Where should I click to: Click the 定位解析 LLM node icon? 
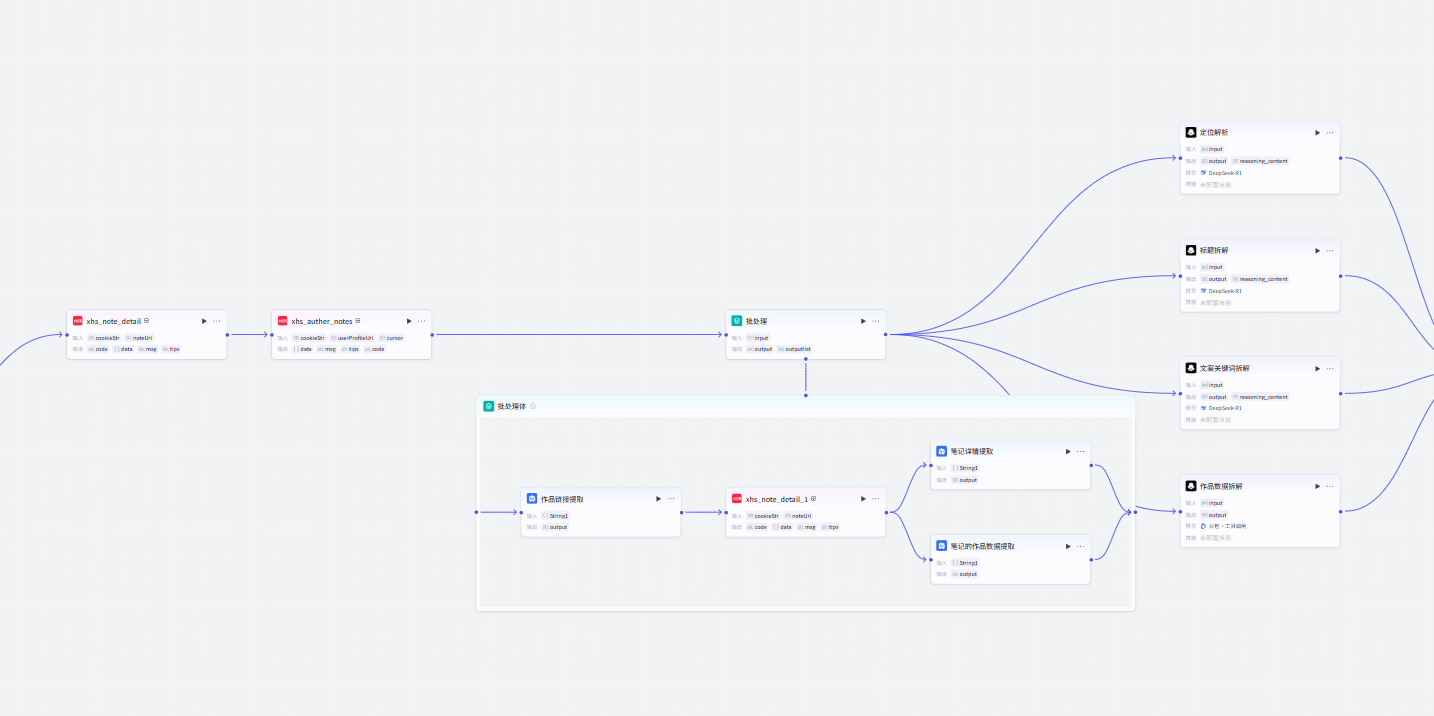tap(1191, 132)
